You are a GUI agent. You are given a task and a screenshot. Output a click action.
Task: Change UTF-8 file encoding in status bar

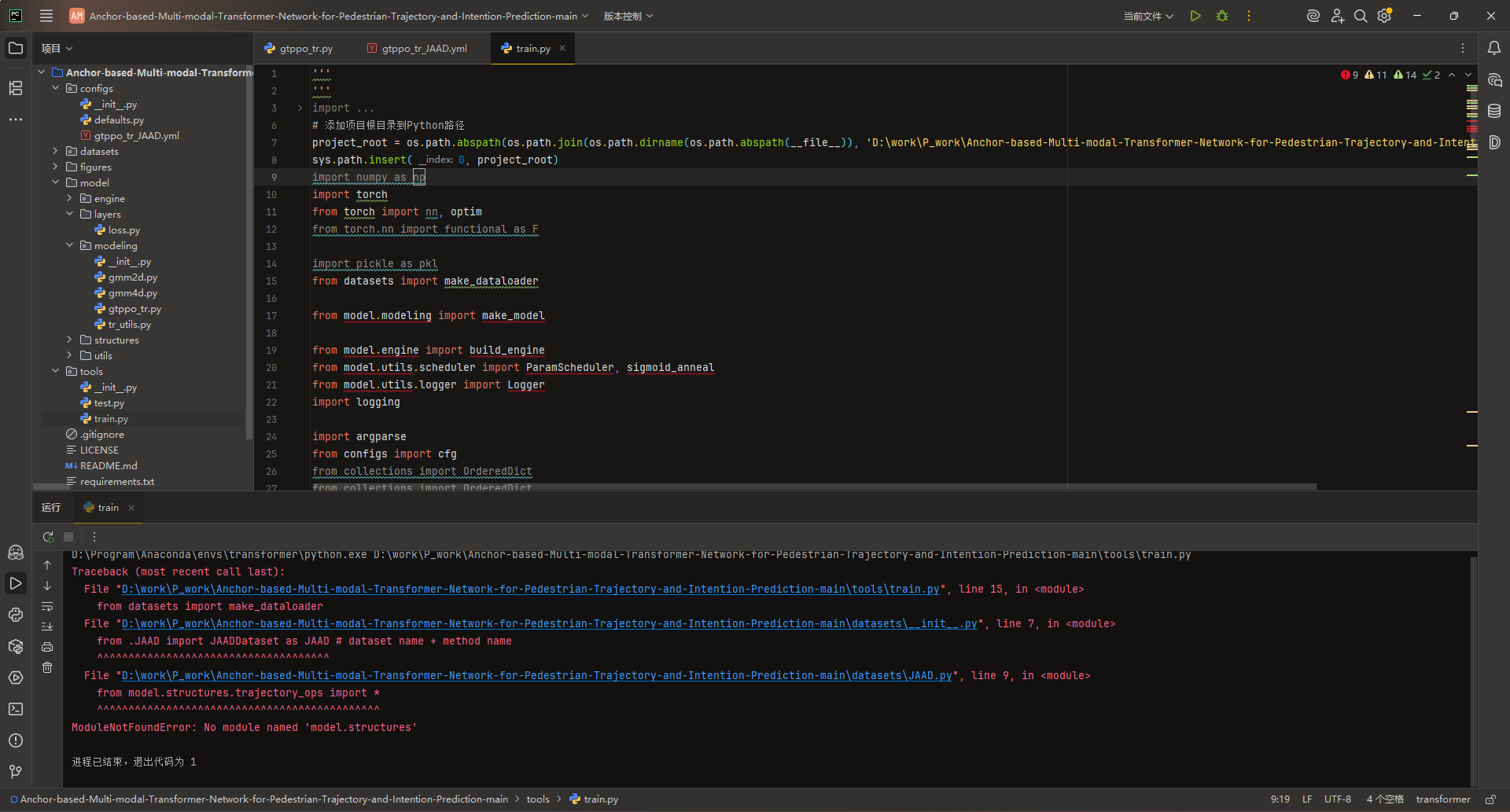point(1338,799)
